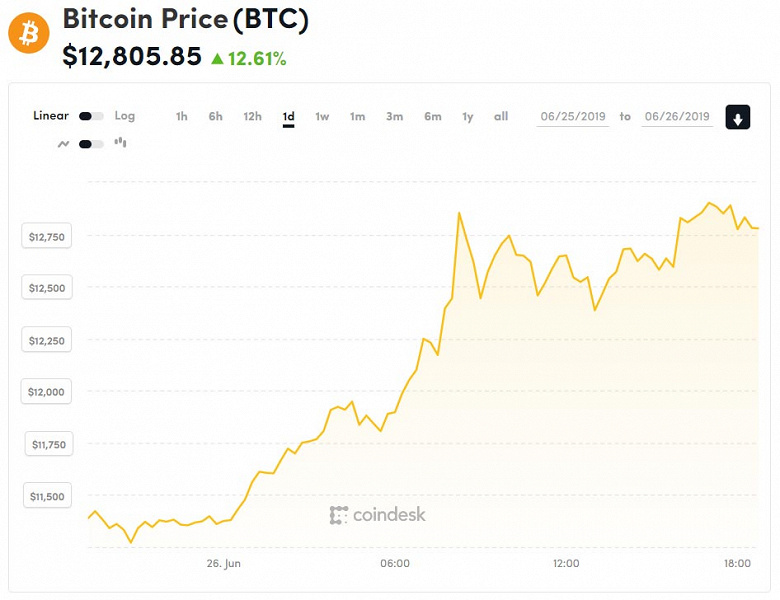
Task: Toggle the line/candlestick chart switch
Action: pos(91,144)
